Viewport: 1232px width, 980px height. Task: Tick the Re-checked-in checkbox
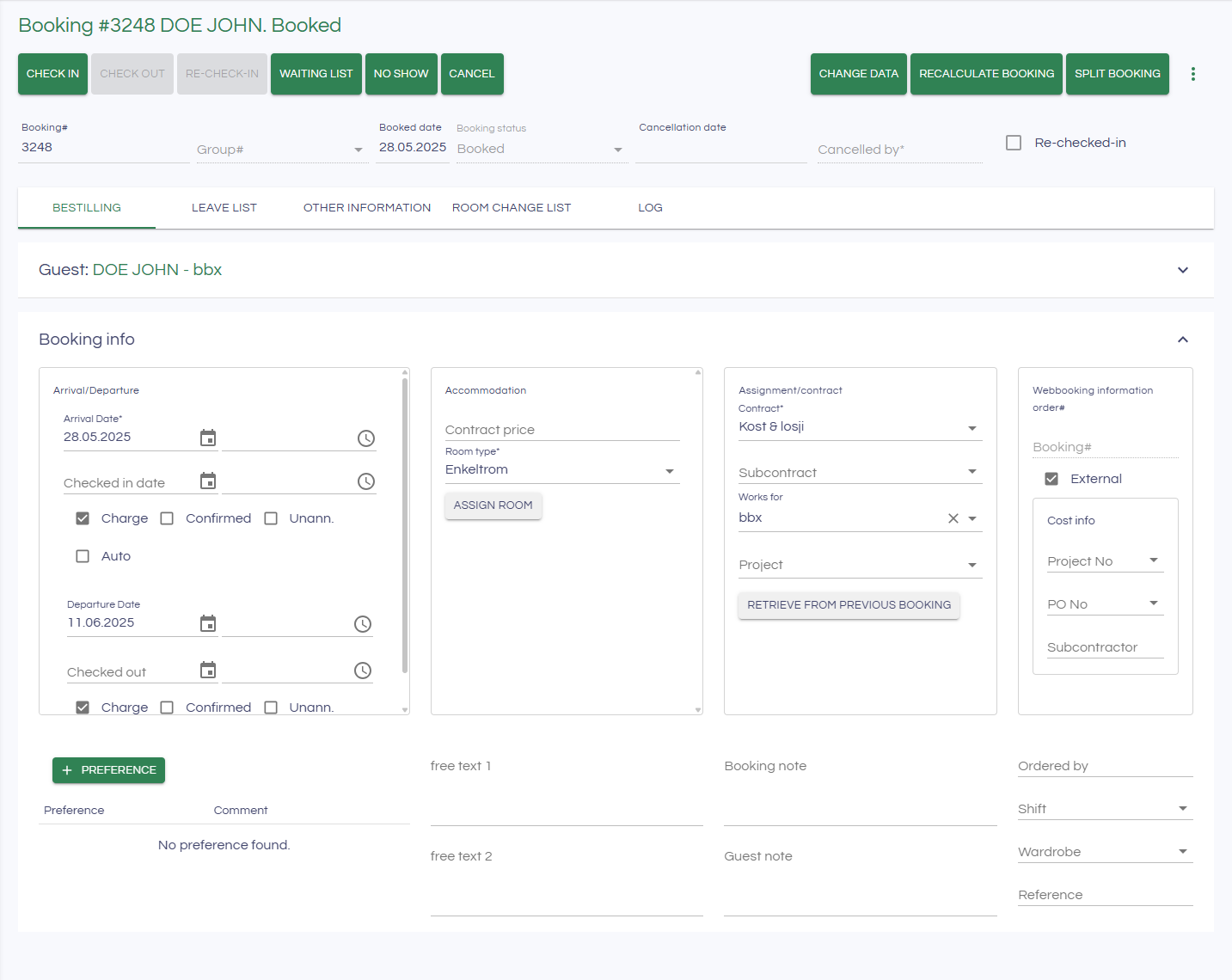coord(1014,143)
